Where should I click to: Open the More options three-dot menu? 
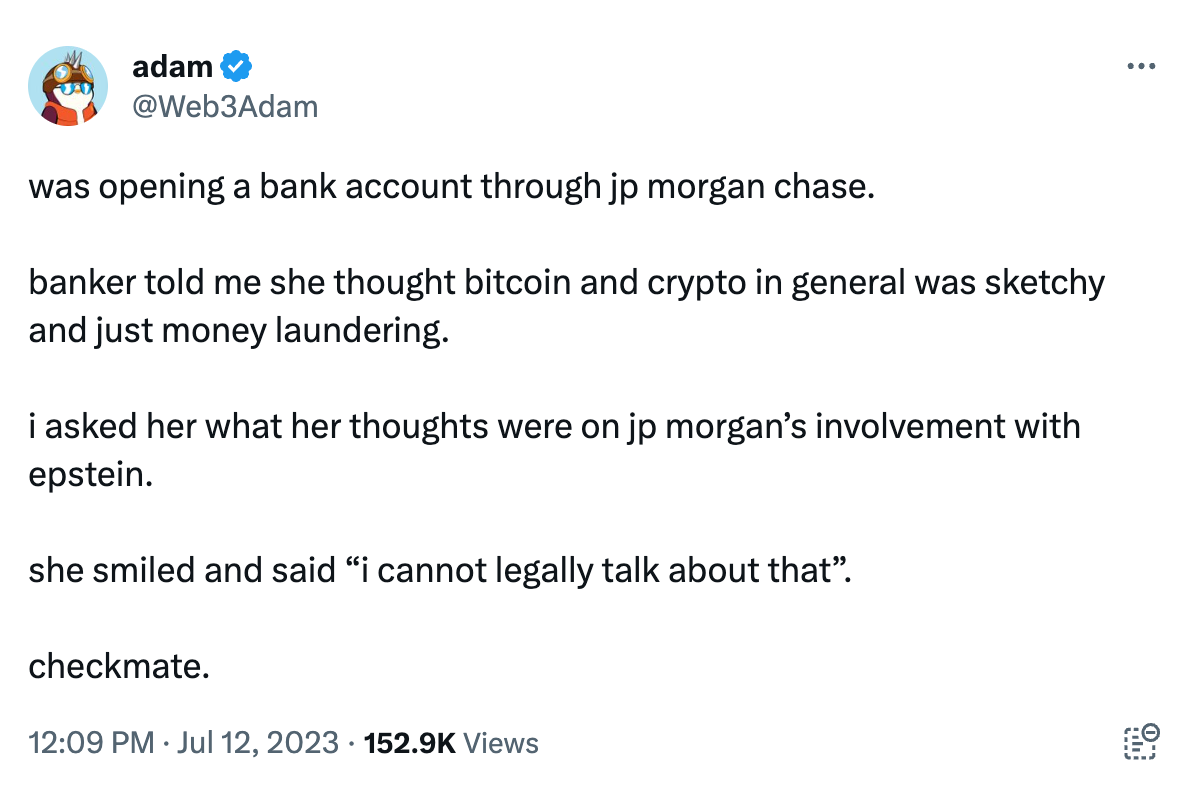click(1141, 67)
